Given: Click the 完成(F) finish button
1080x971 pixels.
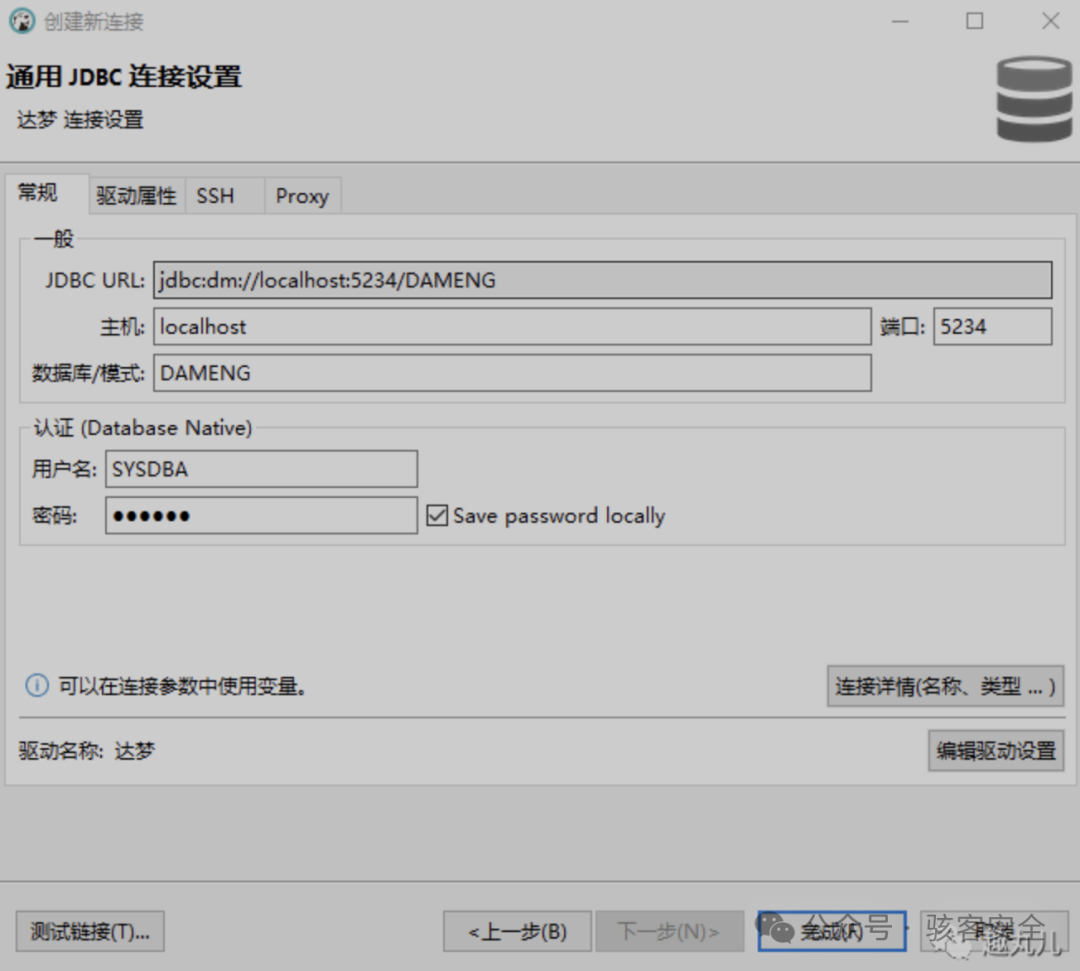Looking at the screenshot, I should click(x=831, y=931).
